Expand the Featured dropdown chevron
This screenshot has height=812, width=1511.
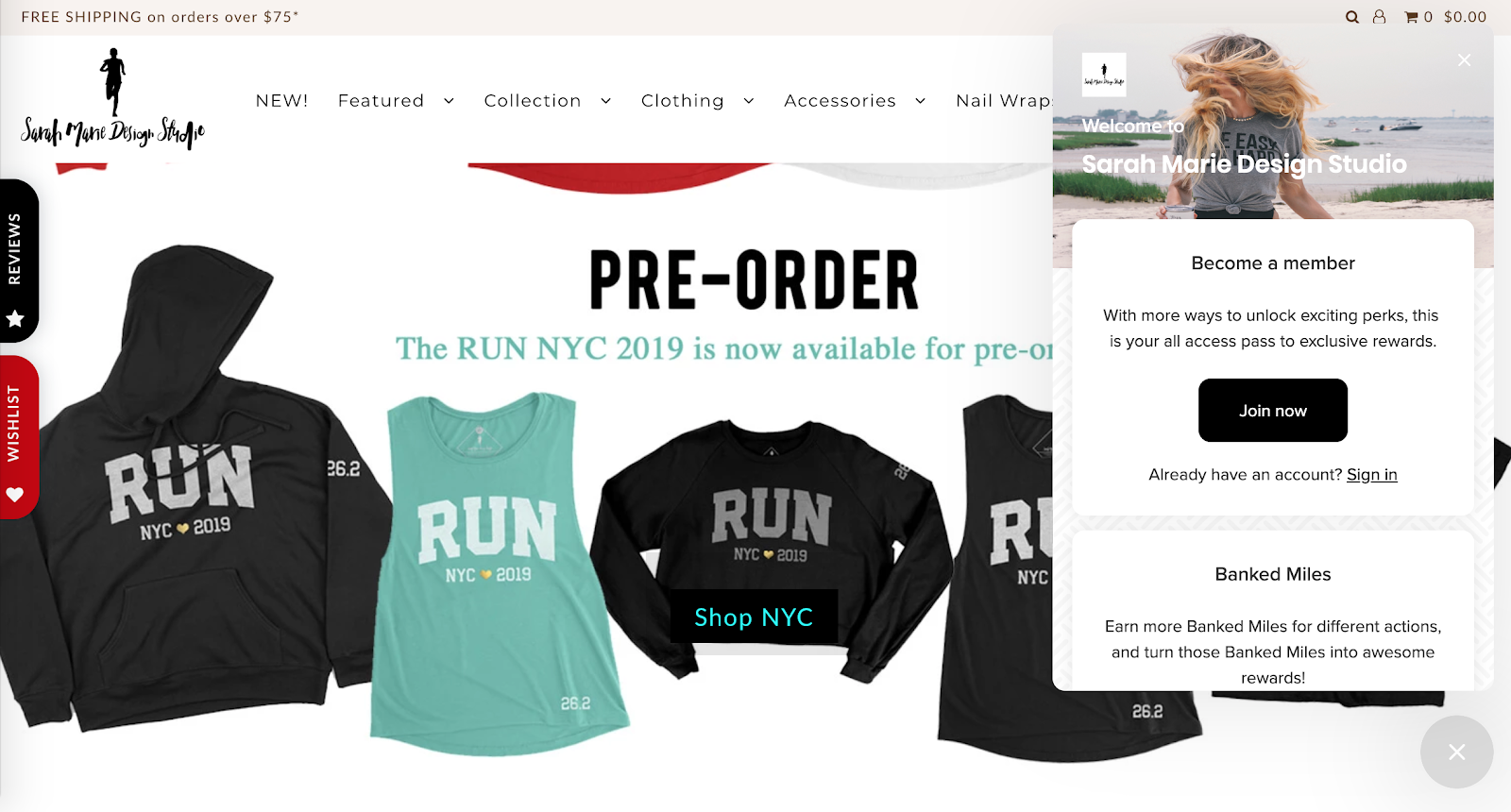point(449,101)
